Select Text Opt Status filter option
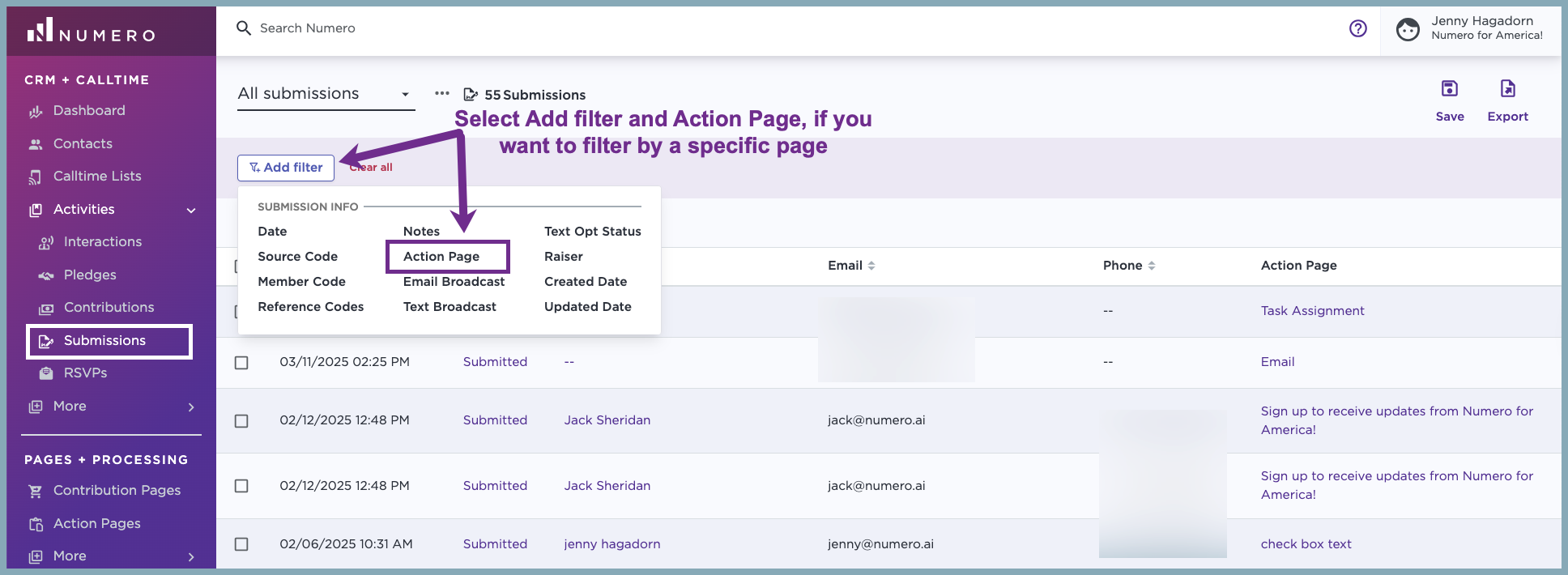 pyautogui.click(x=592, y=232)
